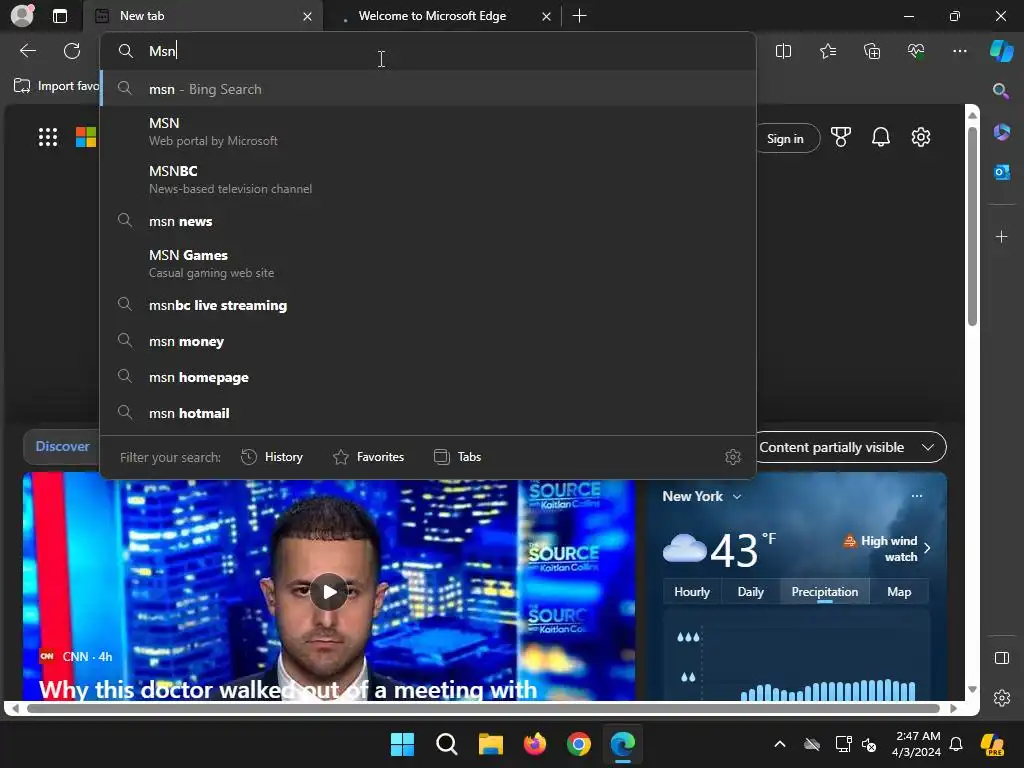Play the CNN news video
The image size is (1024, 768).
328,592
